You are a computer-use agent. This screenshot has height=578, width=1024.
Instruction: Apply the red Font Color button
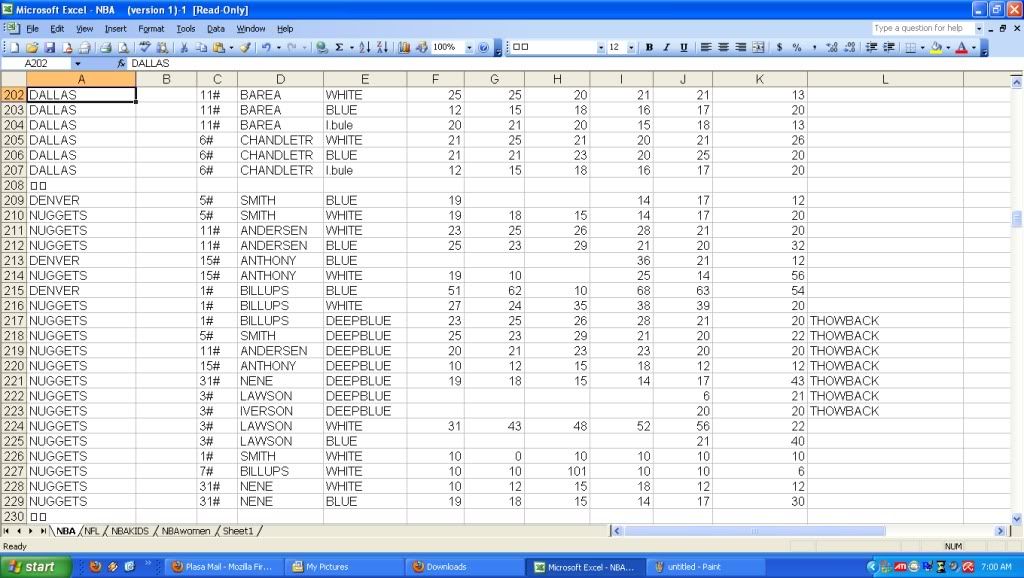click(961, 47)
